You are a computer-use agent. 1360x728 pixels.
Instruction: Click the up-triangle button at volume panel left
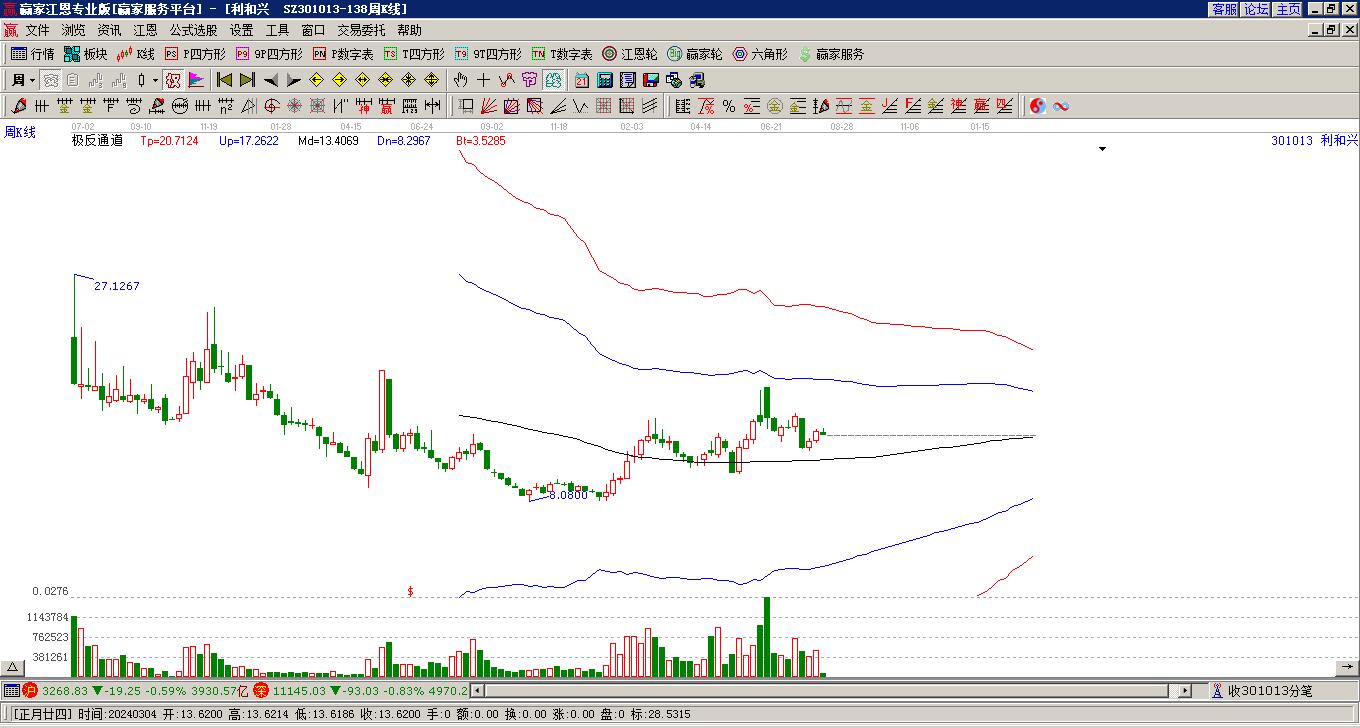(x=13, y=668)
